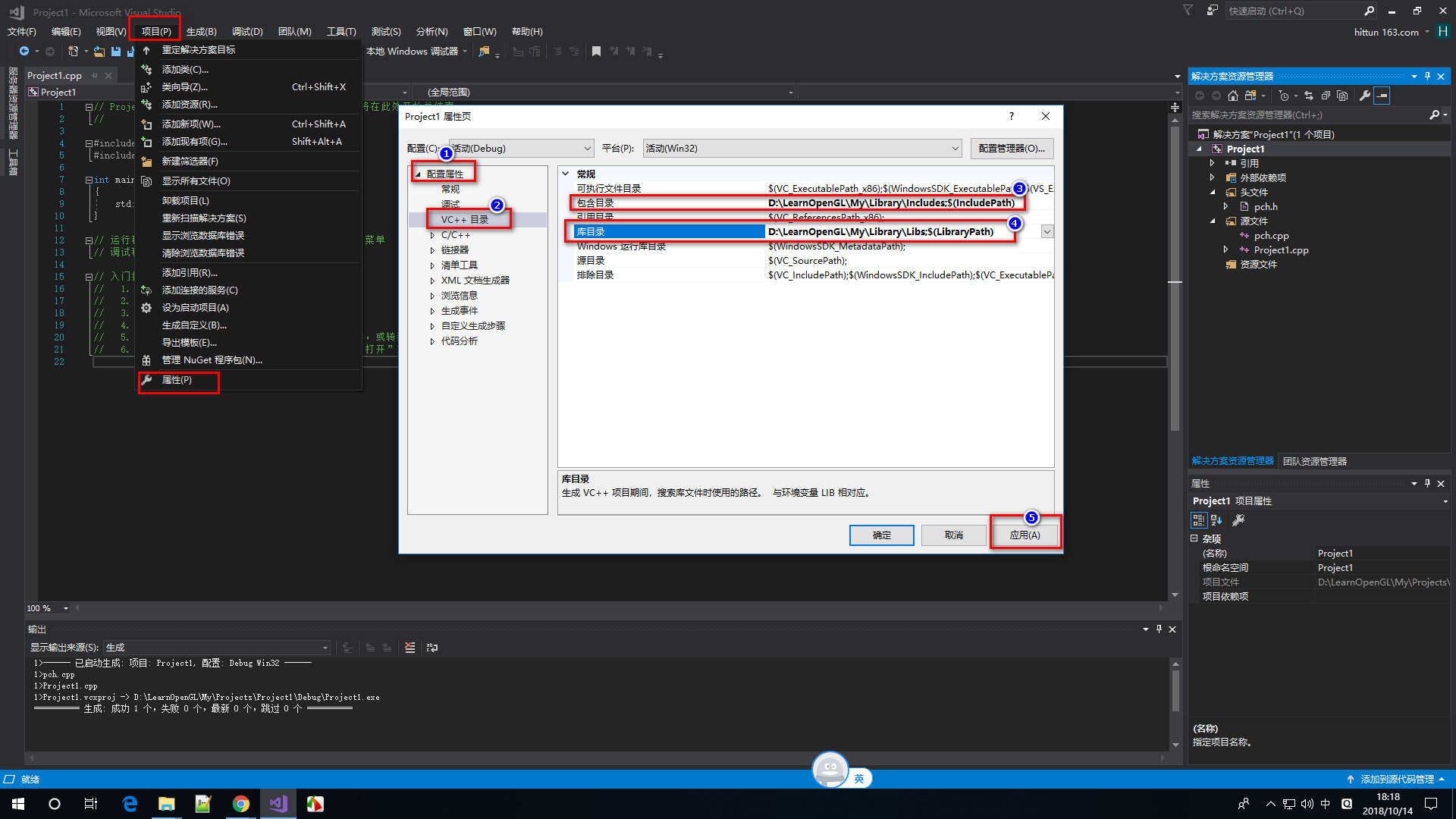Click the property pages wrench in Properties panel
This screenshot has width=1456, height=819.
pos(1238,520)
